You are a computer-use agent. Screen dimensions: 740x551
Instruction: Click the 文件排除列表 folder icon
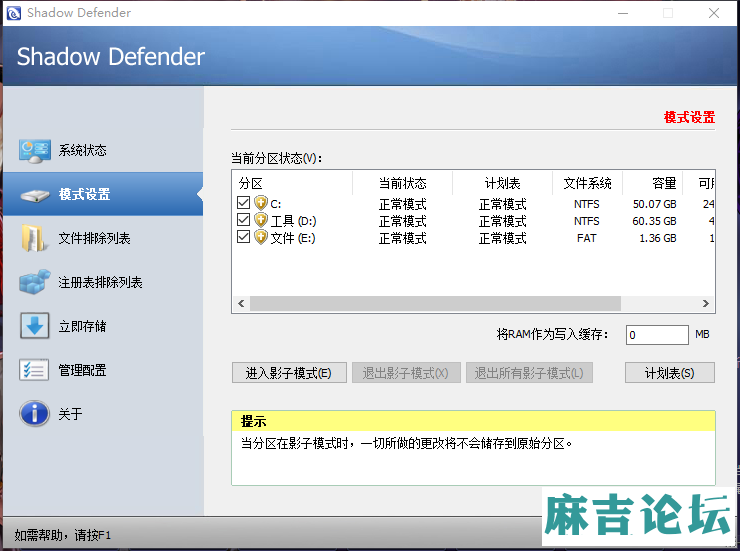coord(34,238)
